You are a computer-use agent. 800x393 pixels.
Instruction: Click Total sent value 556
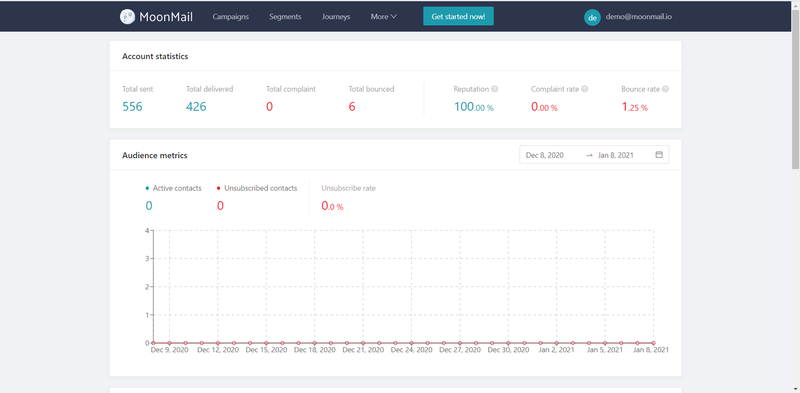tap(132, 107)
